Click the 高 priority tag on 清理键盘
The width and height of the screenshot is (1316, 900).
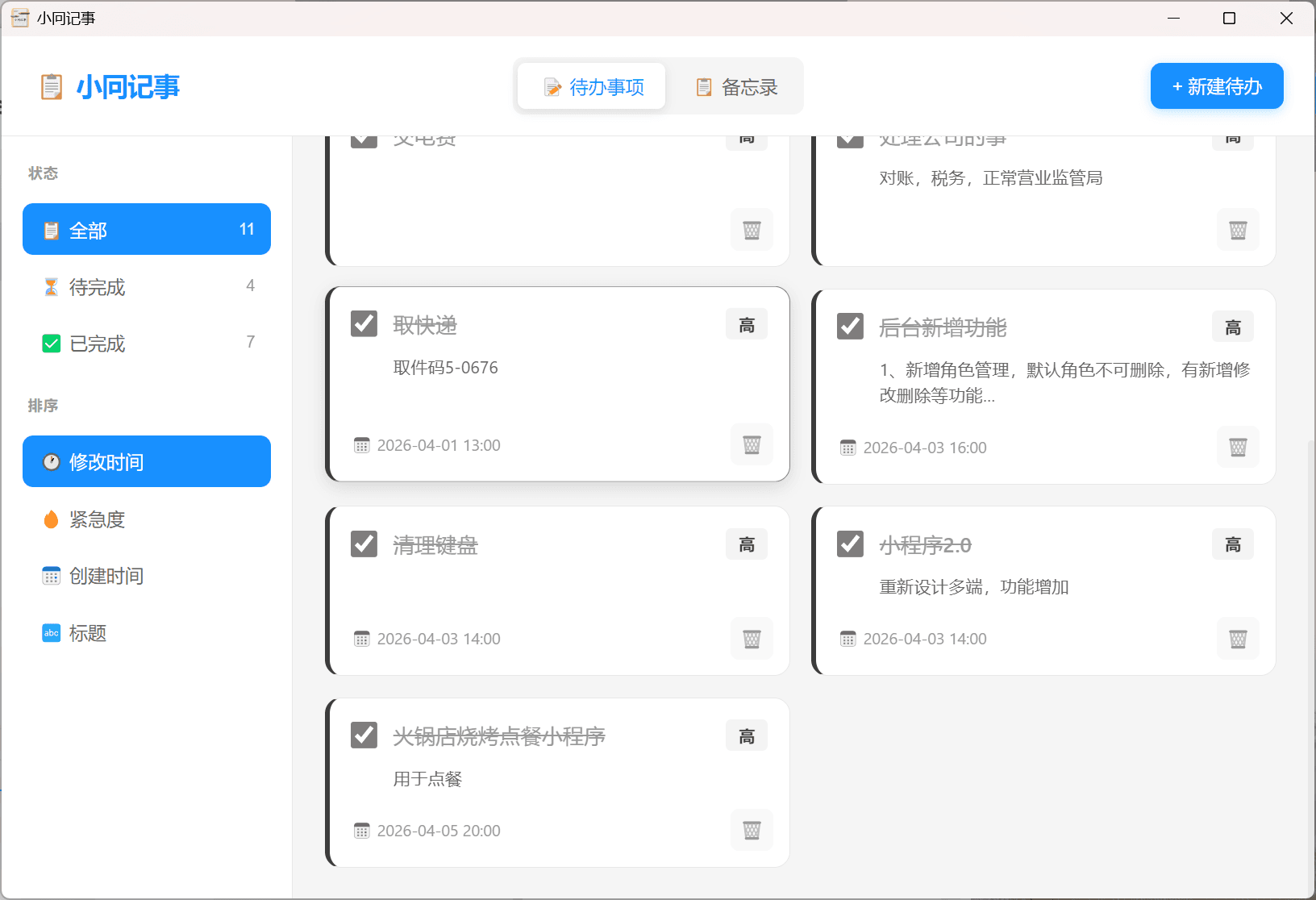[x=747, y=544]
